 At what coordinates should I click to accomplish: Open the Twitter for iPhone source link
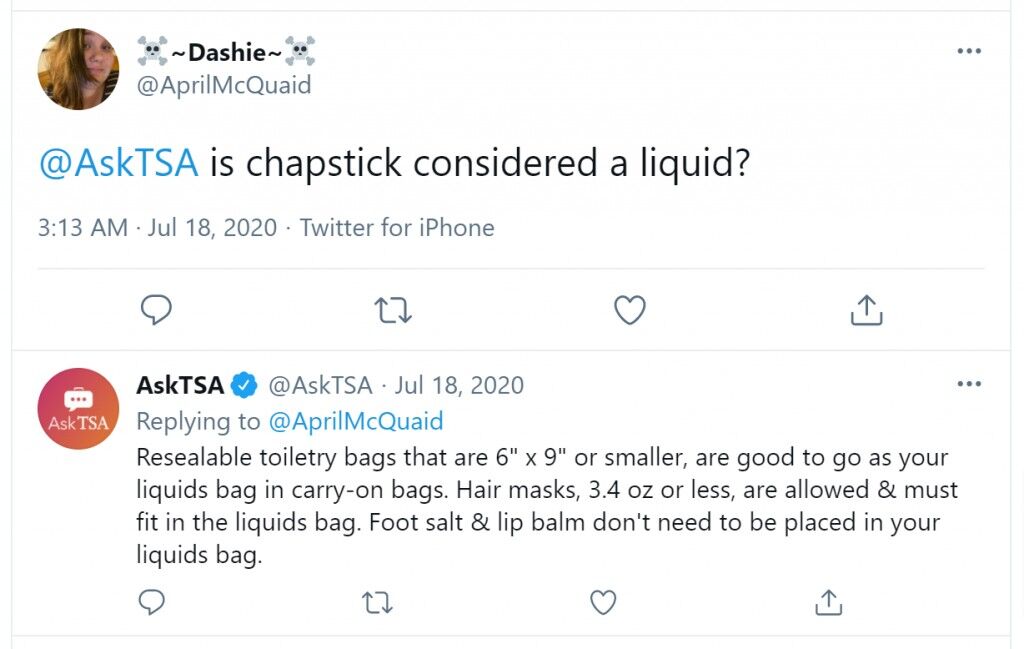pyautogui.click(x=397, y=228)
